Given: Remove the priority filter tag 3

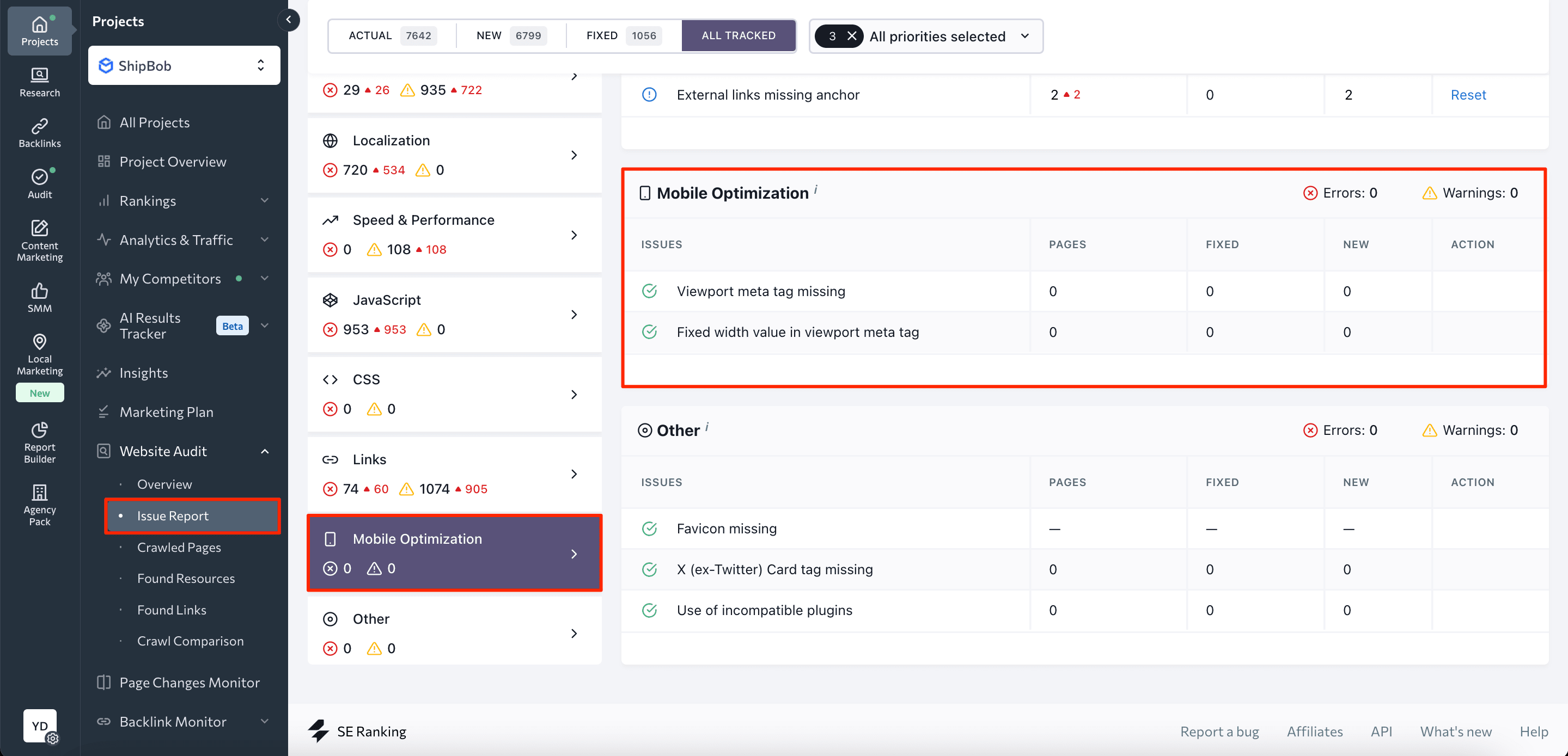Looking at the screenshot, I should 850,36.
